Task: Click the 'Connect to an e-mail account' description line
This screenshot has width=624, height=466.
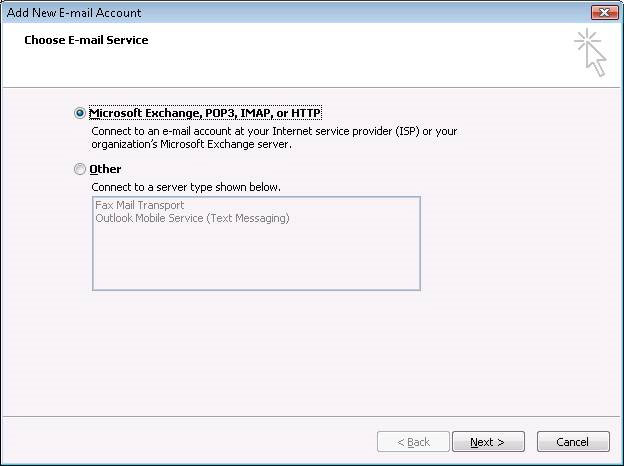Action: pos(274,131)
